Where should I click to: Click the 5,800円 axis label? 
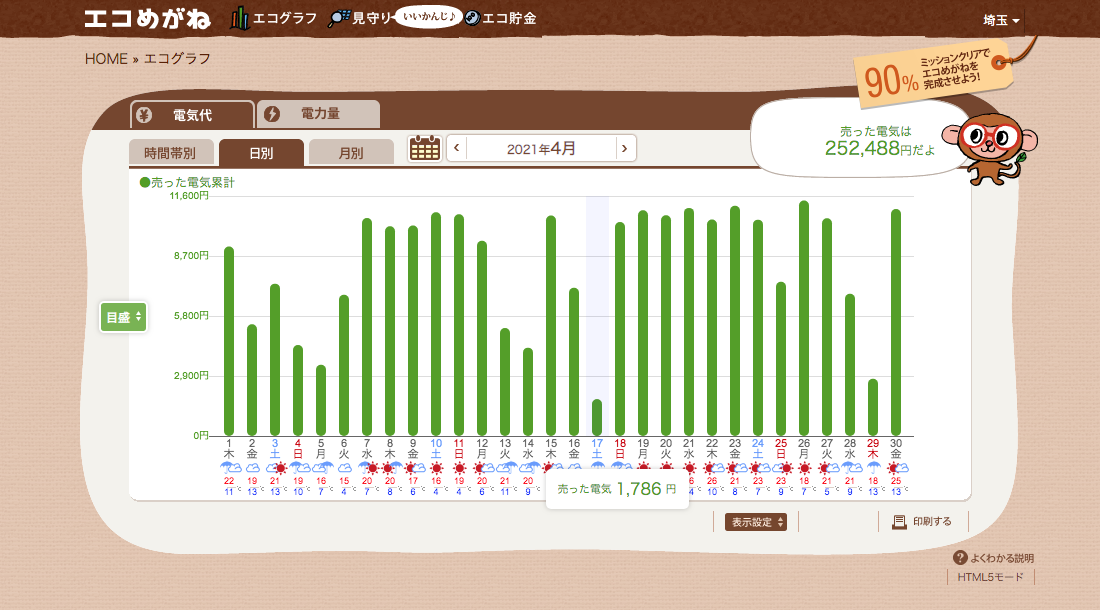point(192,316)
